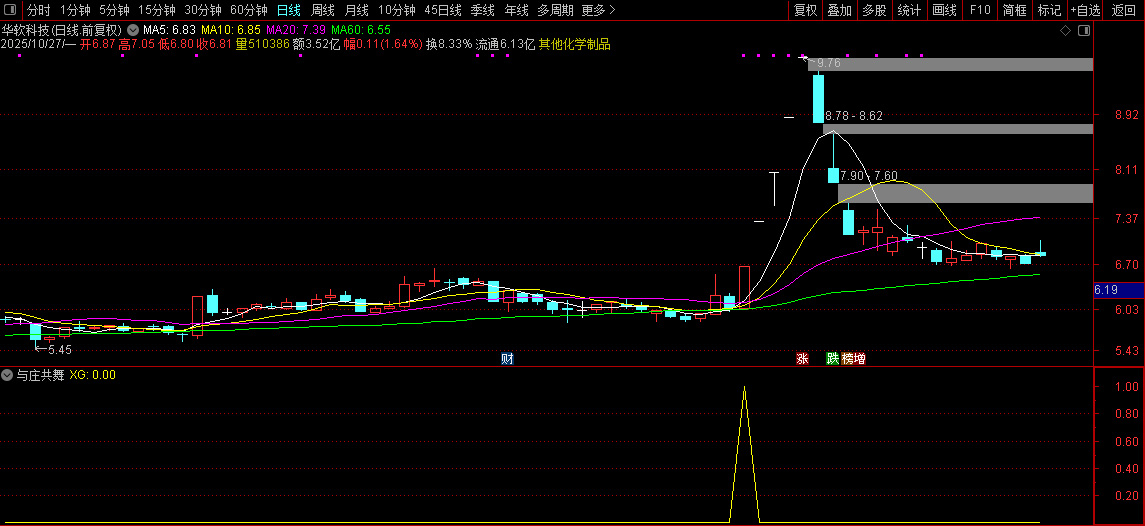Viewport: 1145px width, 526px height.
Task: Click the diamond icon at chart top-right
Action: [1065, 31]
